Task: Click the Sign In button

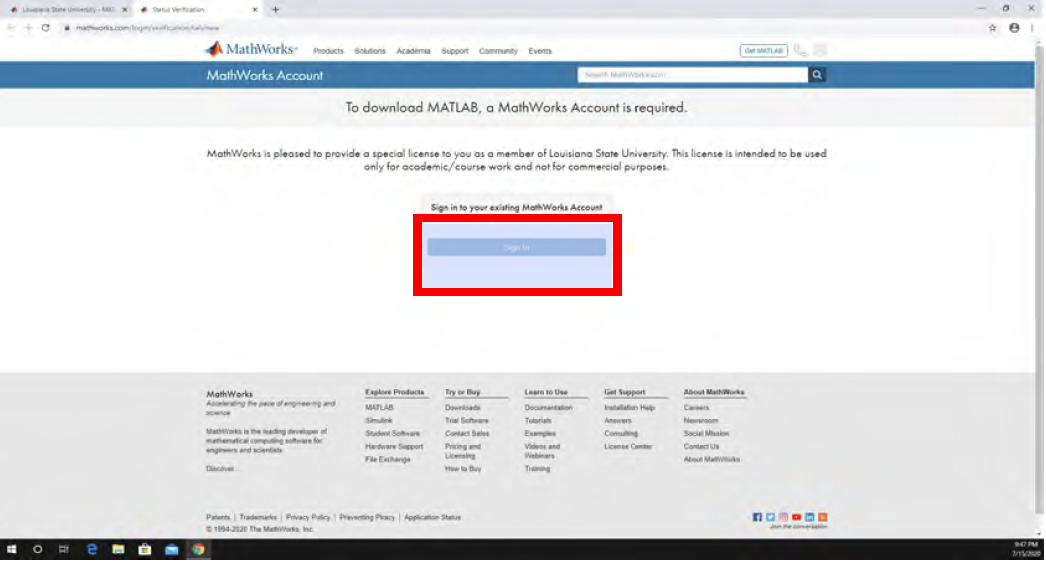Action: [516, 247]
